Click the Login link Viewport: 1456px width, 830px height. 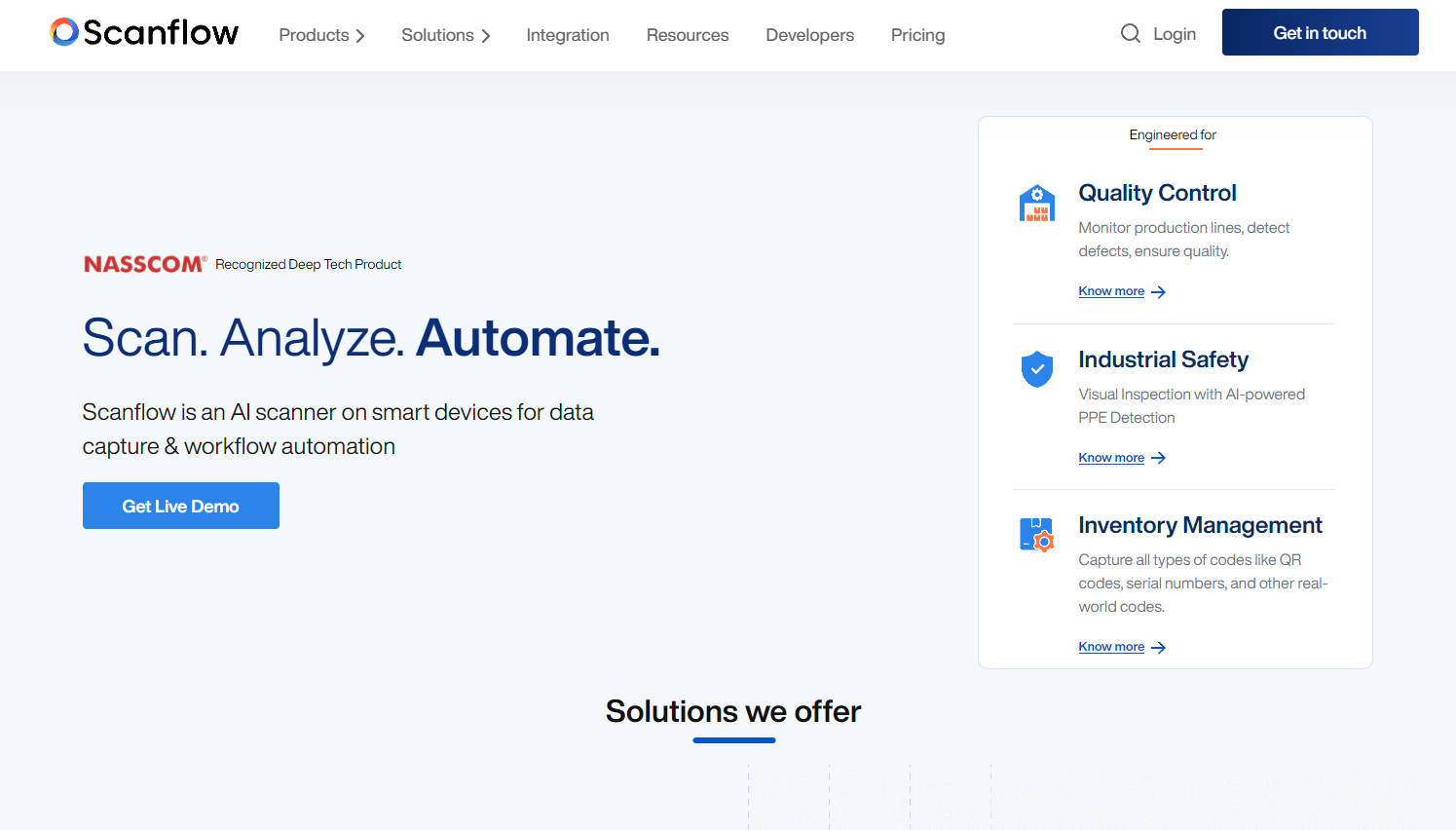pos(1174,34)
